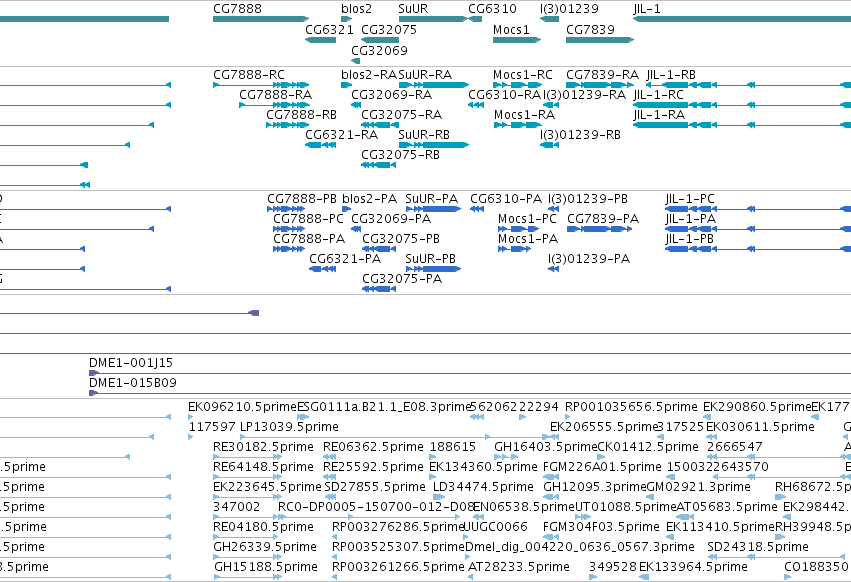Click the blos2 gene label
Viewport: 851px width, 582px height.
[357, 9]
